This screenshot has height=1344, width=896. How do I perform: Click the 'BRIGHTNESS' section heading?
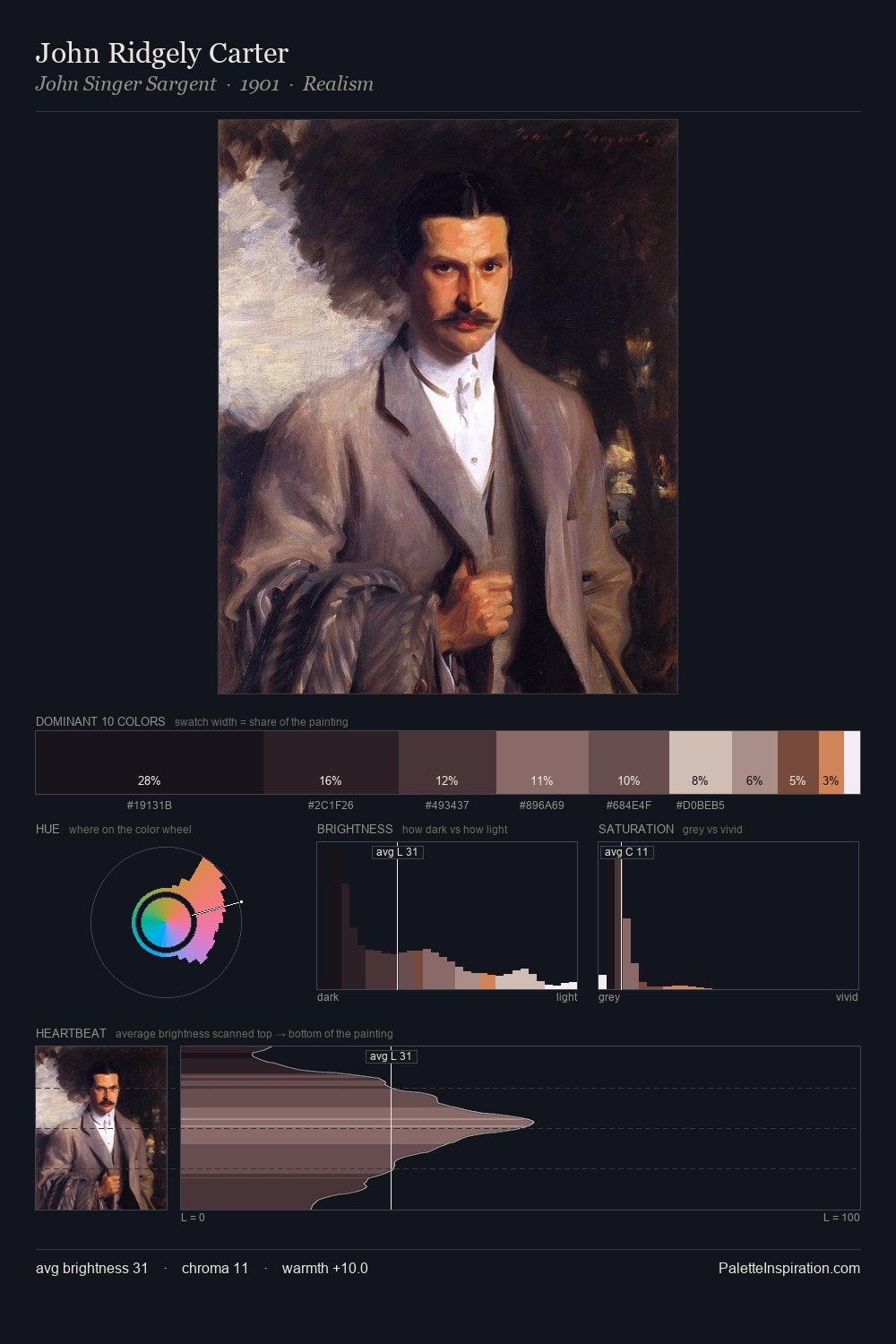[355, 829]
